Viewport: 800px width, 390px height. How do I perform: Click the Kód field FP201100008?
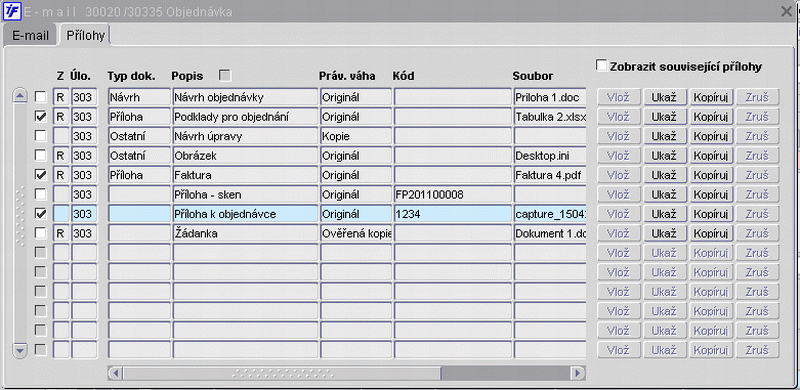[x=453, y=194]
